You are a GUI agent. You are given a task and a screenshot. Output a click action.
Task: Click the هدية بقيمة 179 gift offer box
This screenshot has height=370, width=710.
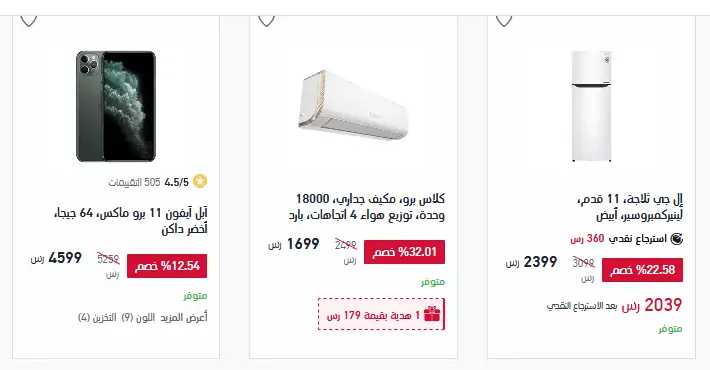point(381,314)
